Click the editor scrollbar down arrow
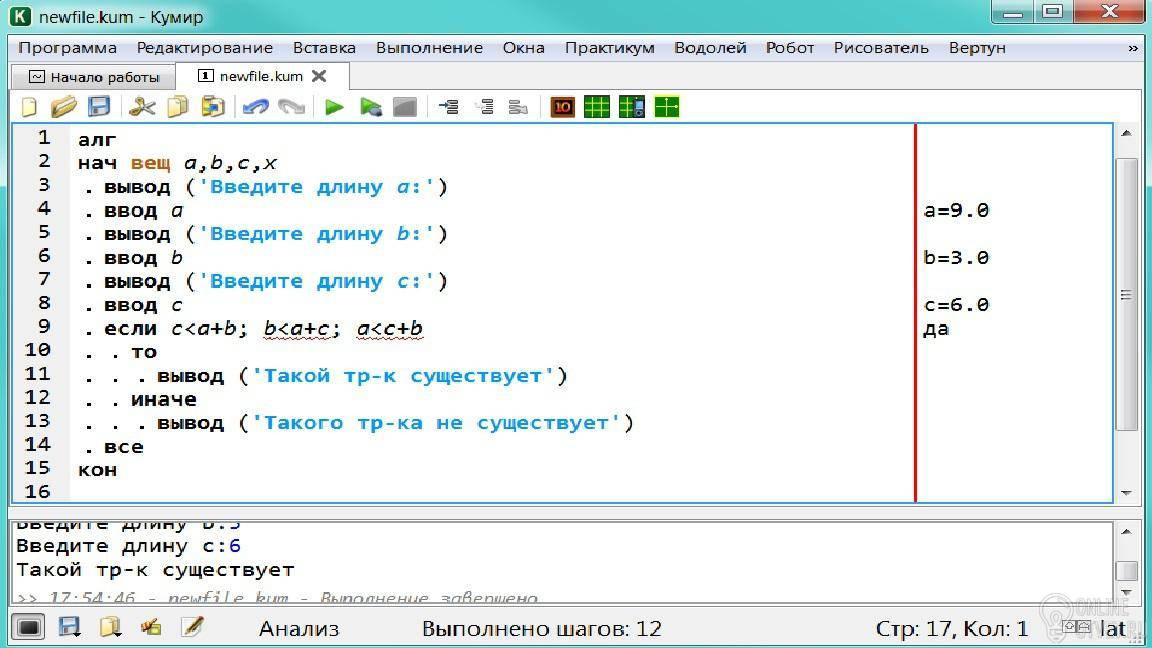The height and width of the screenshot is (648, 1152). point(1126,494)
